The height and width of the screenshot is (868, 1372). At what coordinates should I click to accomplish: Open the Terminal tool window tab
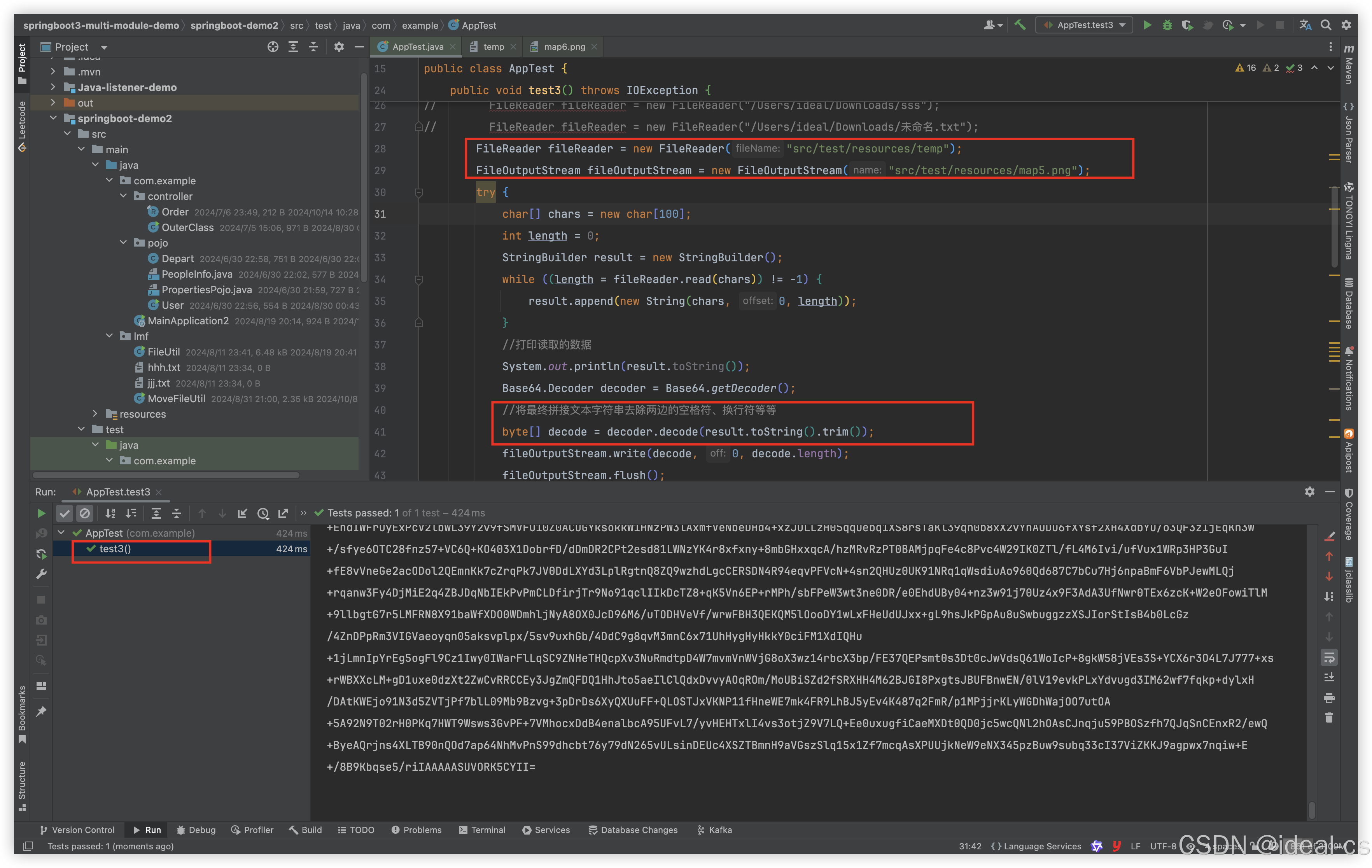[481, 830]
